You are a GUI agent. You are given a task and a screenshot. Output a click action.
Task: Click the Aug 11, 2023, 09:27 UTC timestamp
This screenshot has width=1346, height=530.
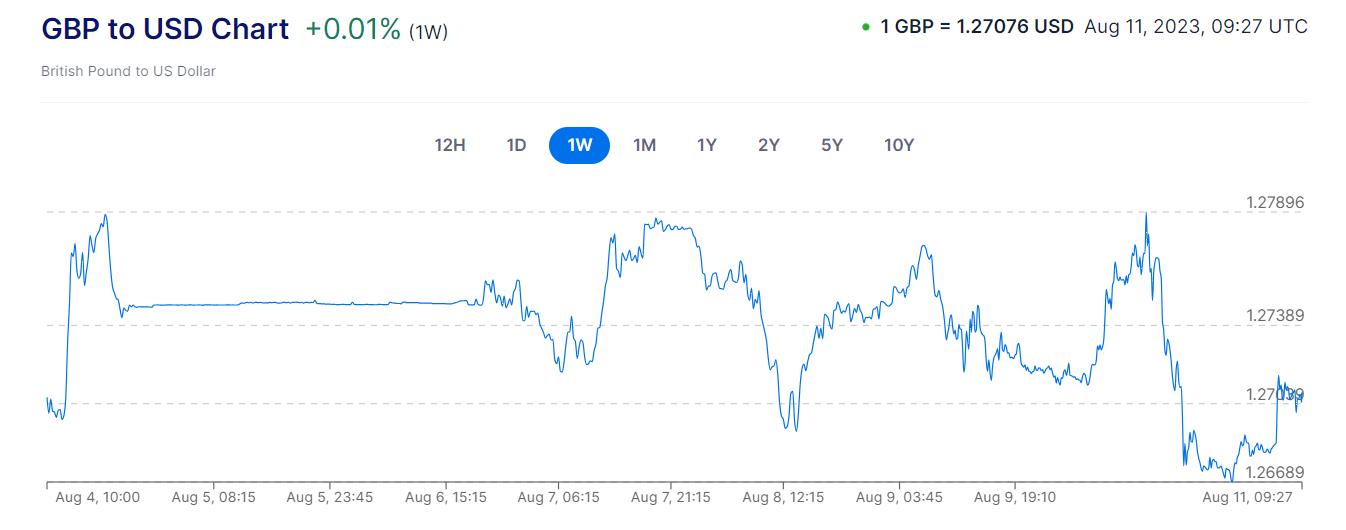point(1195,27)
